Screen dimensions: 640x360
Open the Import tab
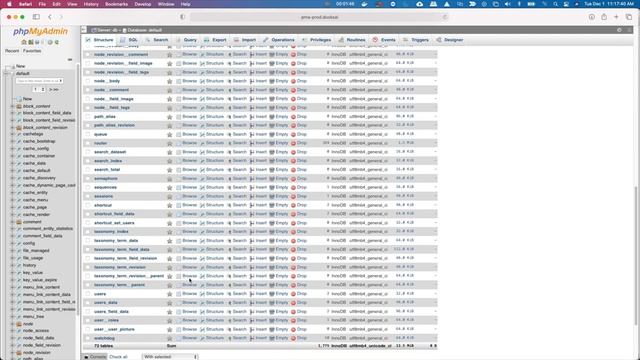click(x=245, y=40)
